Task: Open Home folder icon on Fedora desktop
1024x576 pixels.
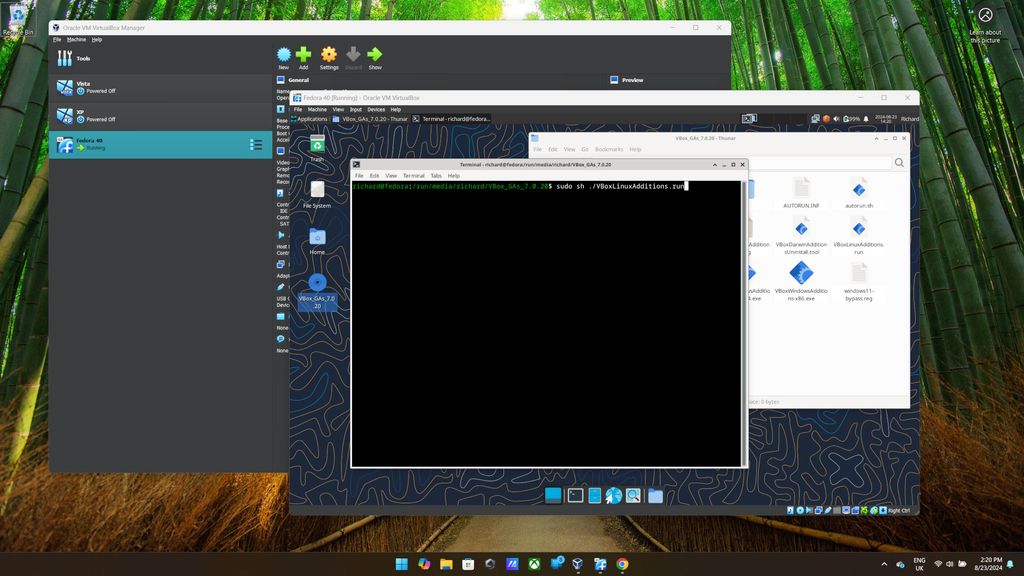Action: pos(317,241)
